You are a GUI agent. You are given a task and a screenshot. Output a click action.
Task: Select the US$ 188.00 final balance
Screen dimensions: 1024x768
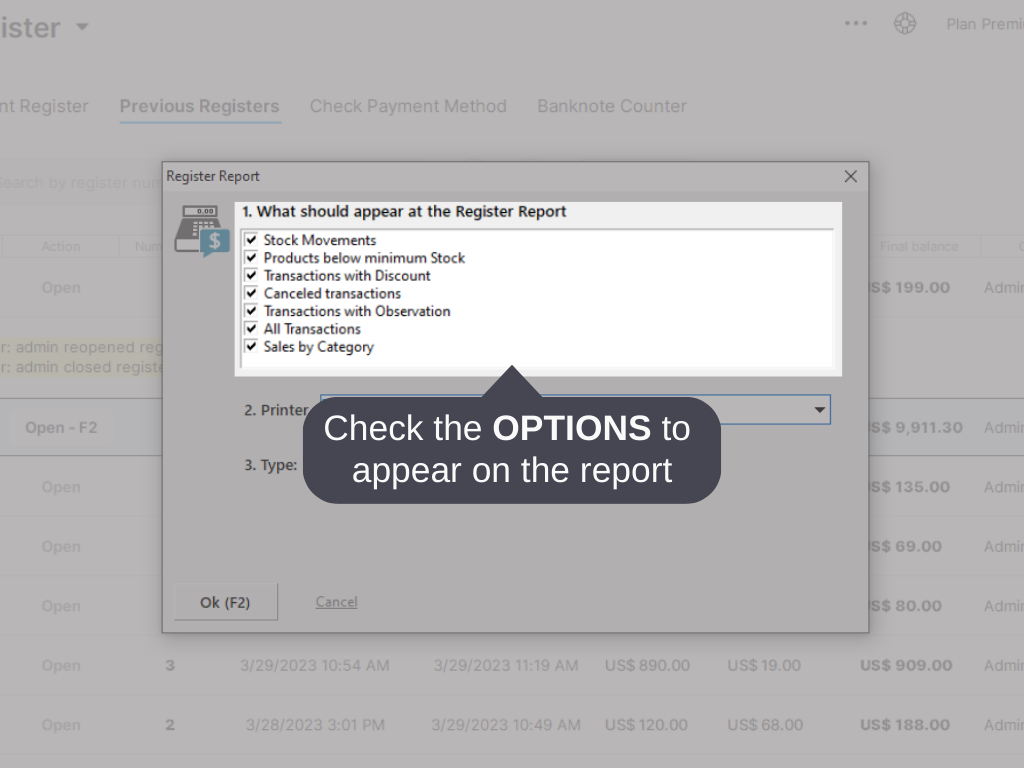[x=904, y=725]
